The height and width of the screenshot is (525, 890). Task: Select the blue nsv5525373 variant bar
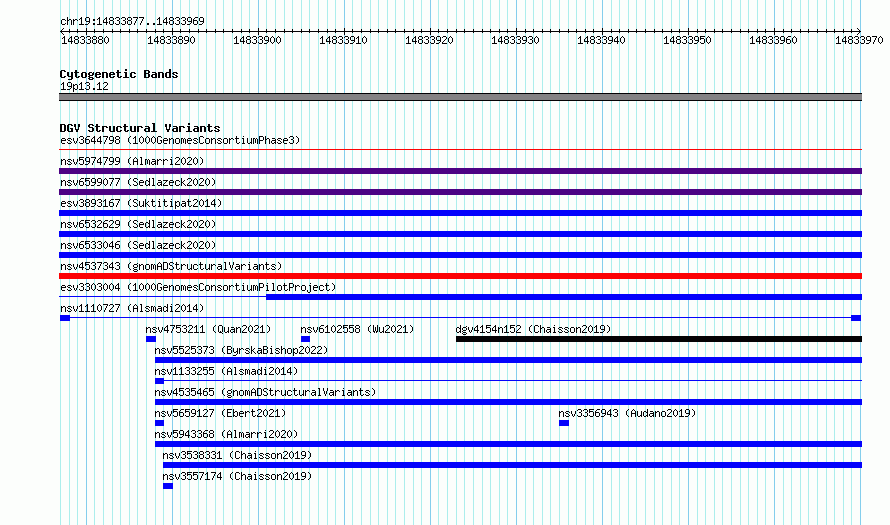(x=508, y=360)
